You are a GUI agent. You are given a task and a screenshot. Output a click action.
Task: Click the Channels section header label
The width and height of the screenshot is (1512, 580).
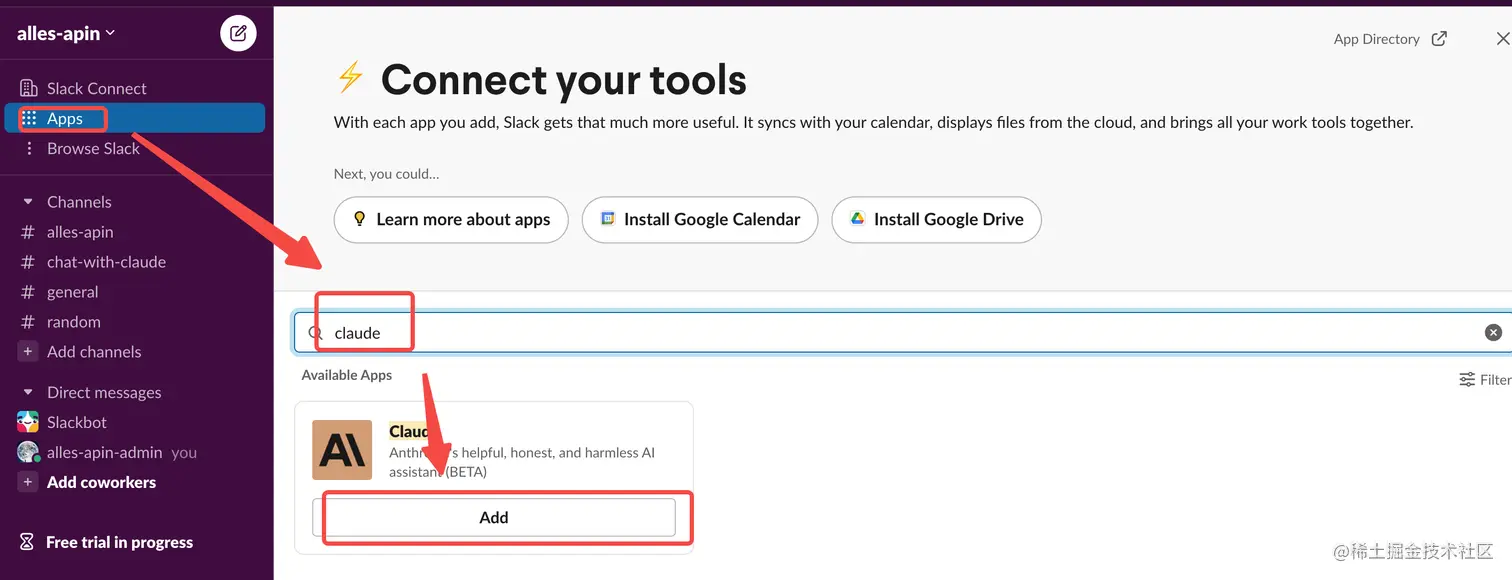[79, 202]
